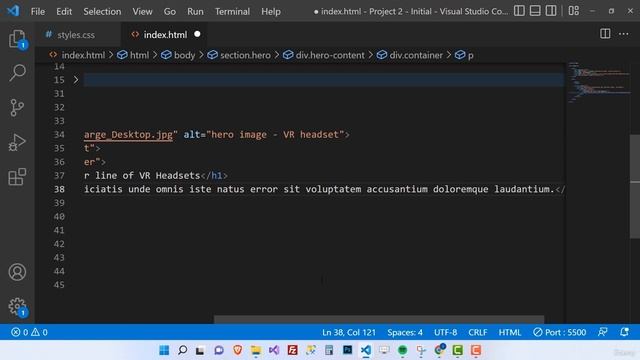
Task: Open Windows taskbar search
Action: point(182,350)
